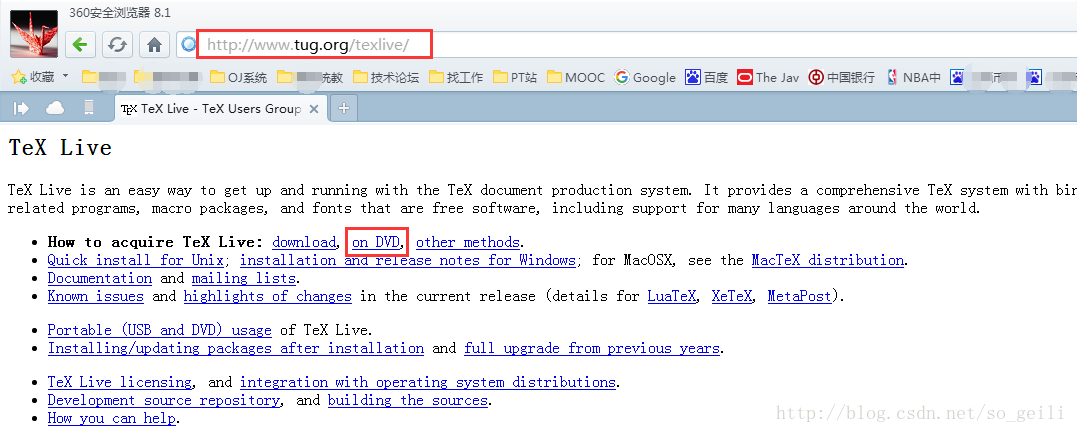The image size is (1077, 433).
Task: Open Quick install for Unix link
Action: pyautogui.click(x=135, y=260)
